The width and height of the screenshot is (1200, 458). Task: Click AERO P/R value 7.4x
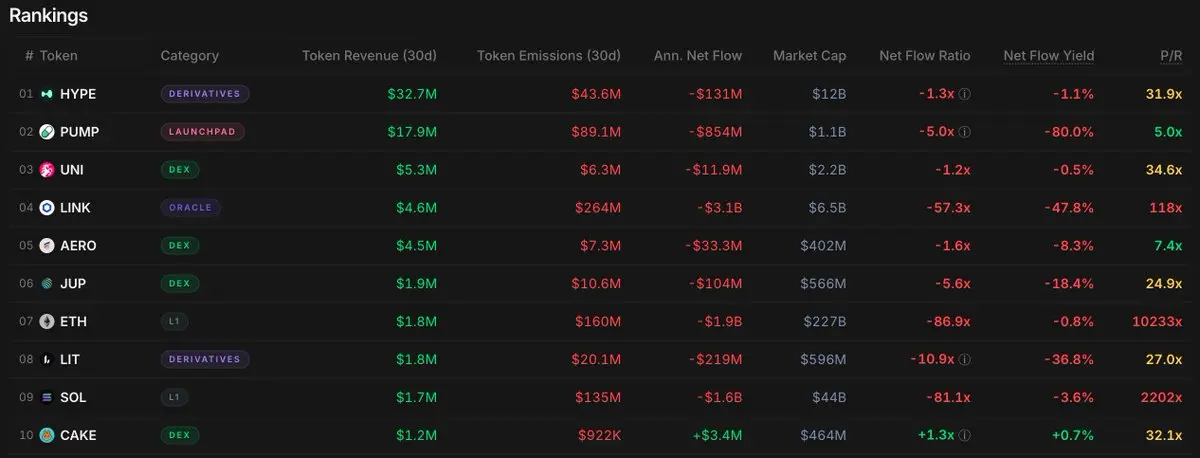click(1169, 246)
